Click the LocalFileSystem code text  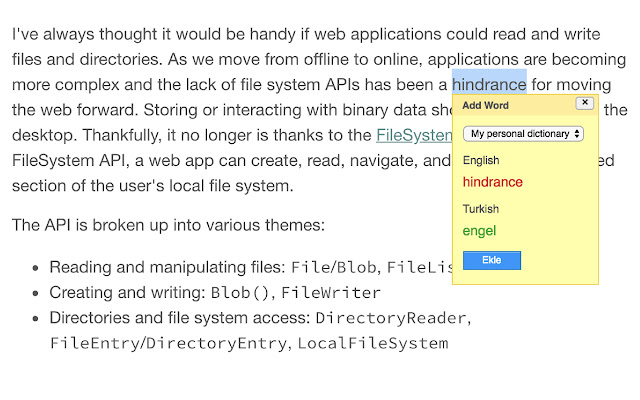(373, 343)
